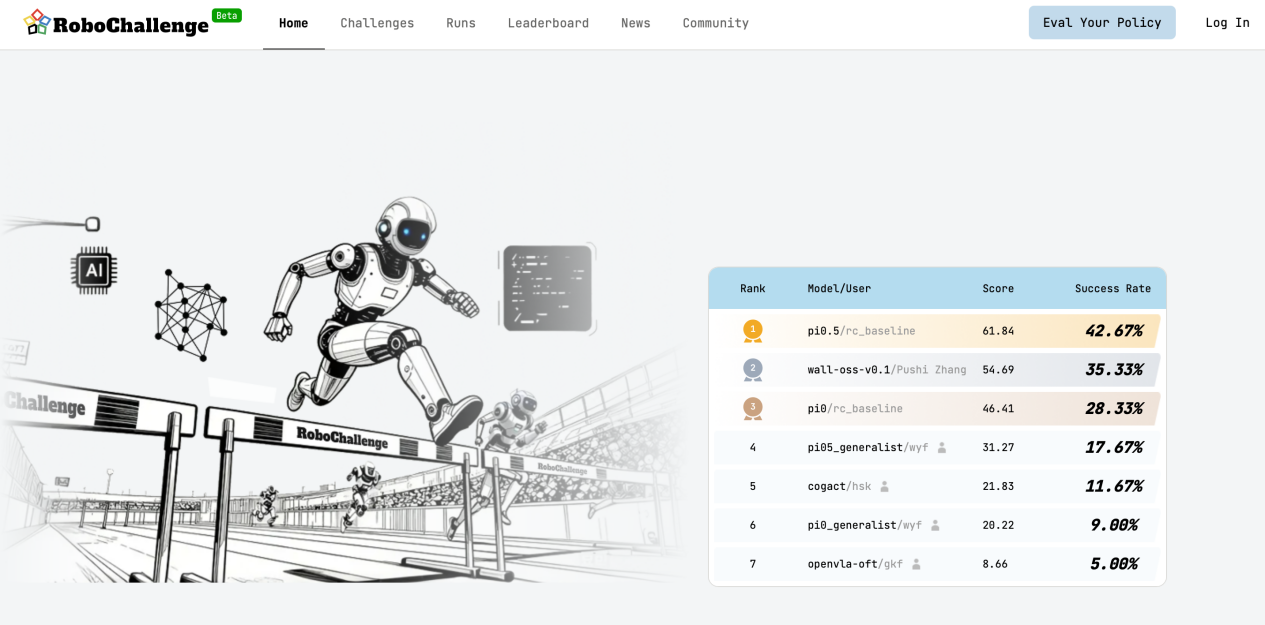Viewport: 1265px width, 625px height.
Task: Open the Runs navigation tab
Action: point(461,23)
